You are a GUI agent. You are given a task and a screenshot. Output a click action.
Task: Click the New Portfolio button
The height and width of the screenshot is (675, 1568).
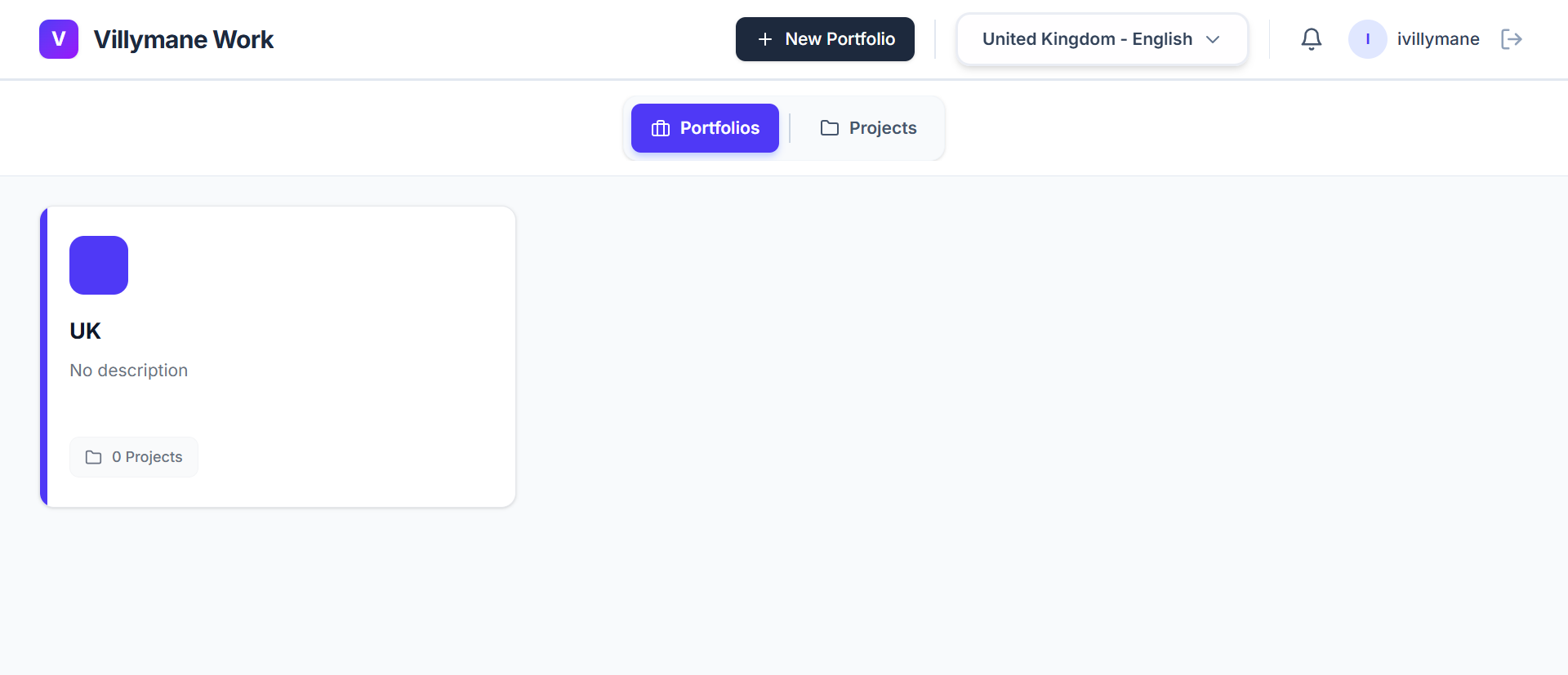pyautogui.click(x=825, y=38)
